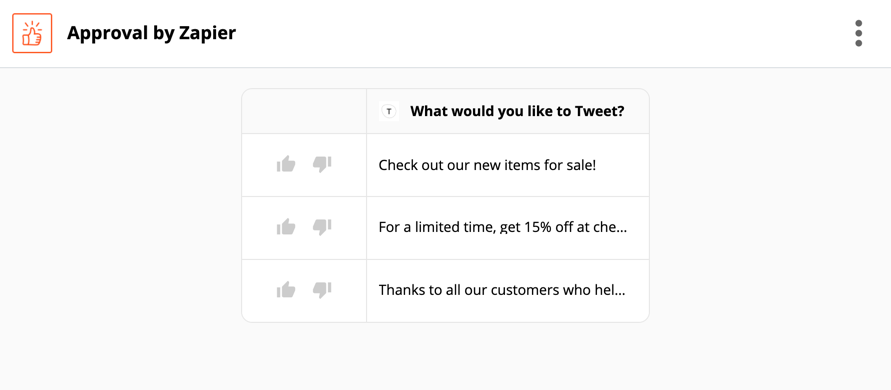Click the empty header cell above the thumbs icons
The width and height of the screenshot is (891, 390).
[x=304, y=111]
